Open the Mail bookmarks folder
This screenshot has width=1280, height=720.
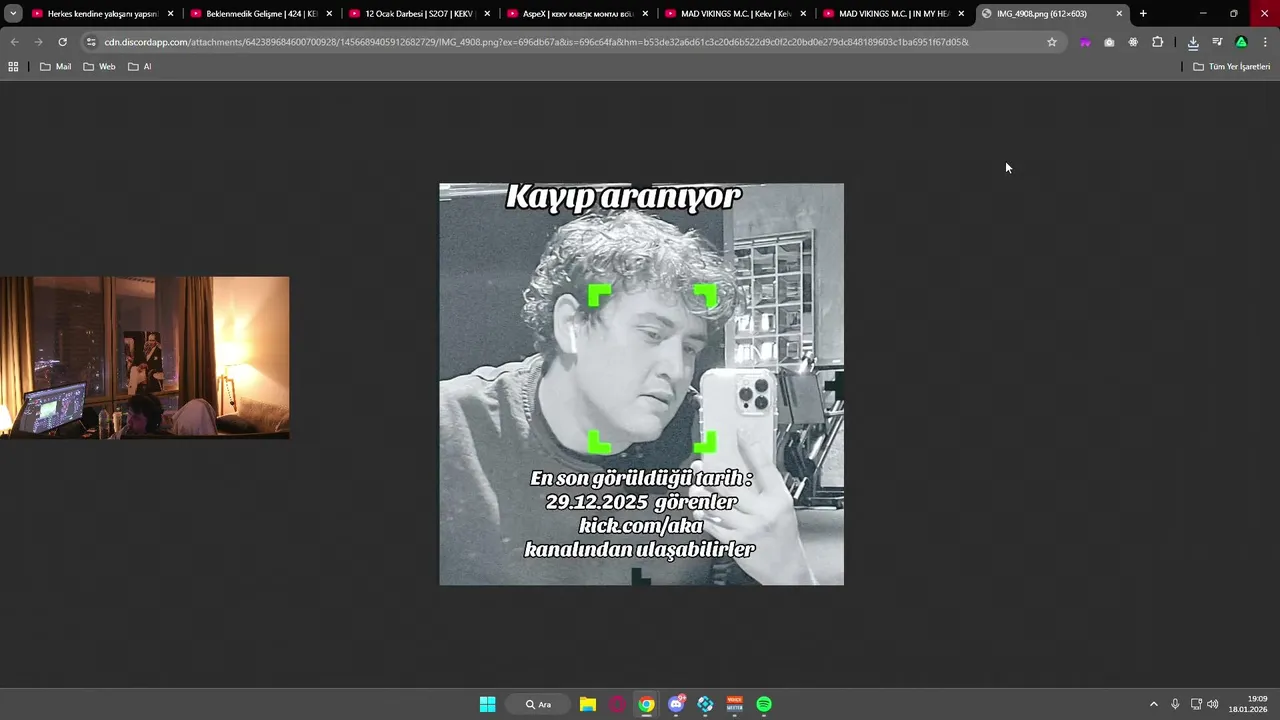point(55,66)
